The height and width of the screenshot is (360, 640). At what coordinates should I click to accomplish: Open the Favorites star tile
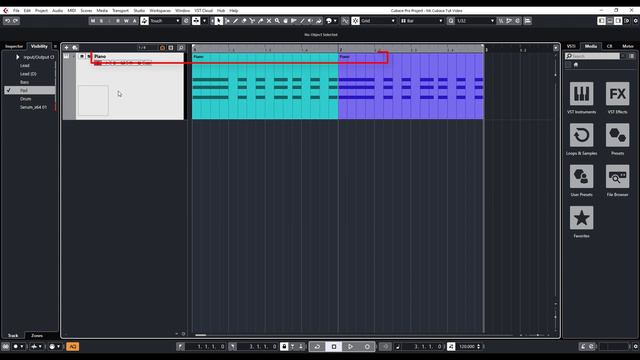[x=581, y=218]
